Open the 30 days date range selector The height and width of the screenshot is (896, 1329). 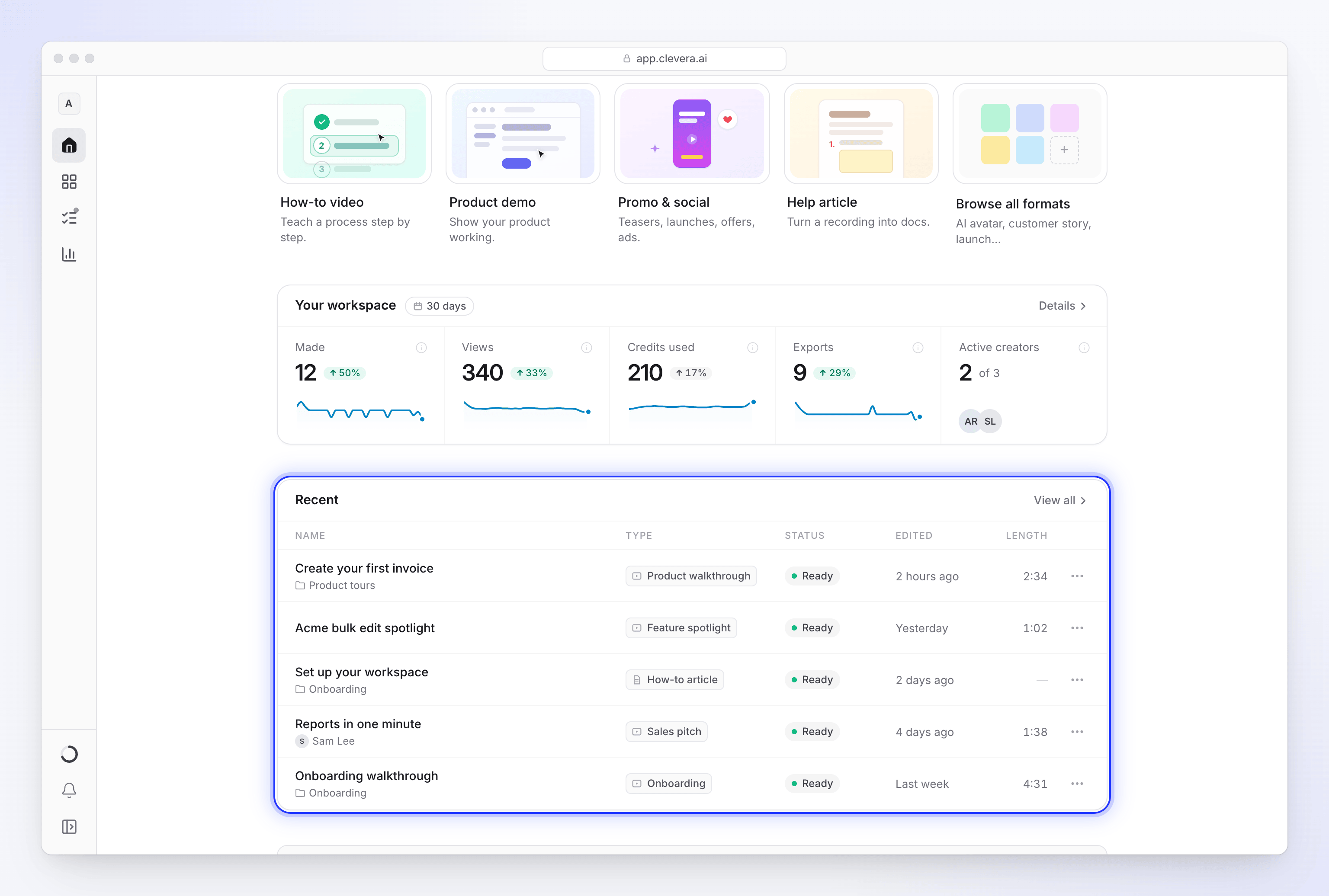click(x=439, y=306)
